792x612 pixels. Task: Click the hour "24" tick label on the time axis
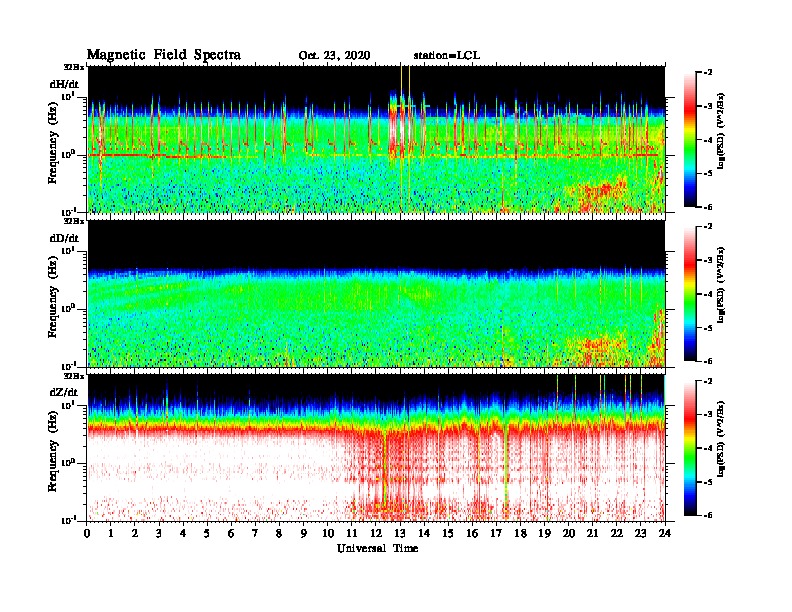coord(665,533)
